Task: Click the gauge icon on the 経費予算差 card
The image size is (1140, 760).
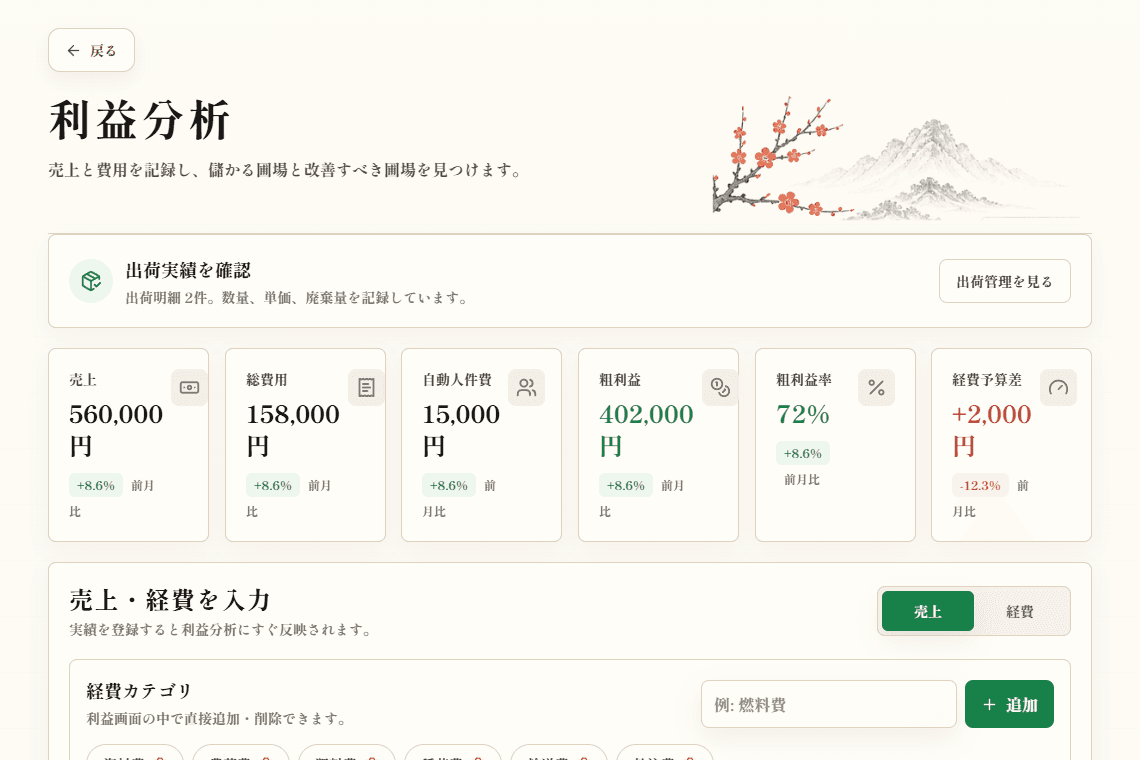Action: pyautogui.click(x=1059, y=388)
